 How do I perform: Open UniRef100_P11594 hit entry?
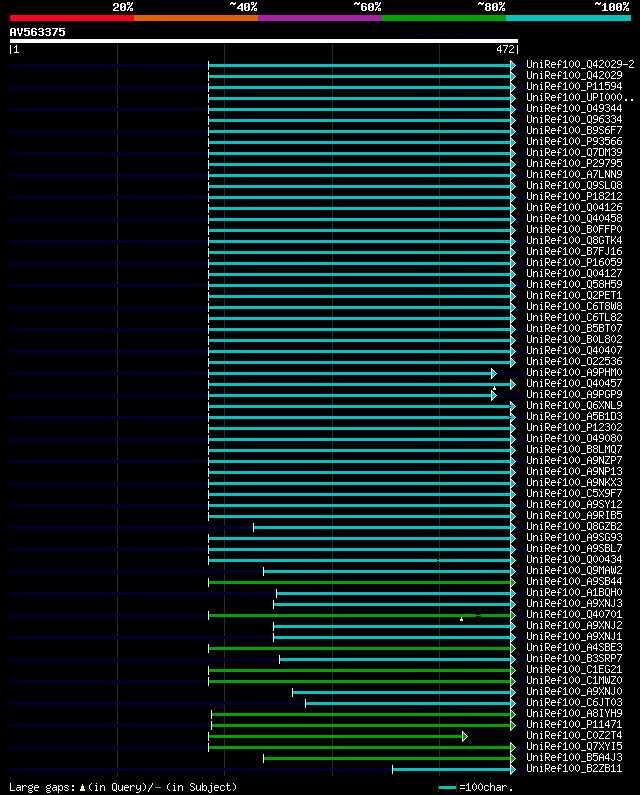click(x=574, y=87)
